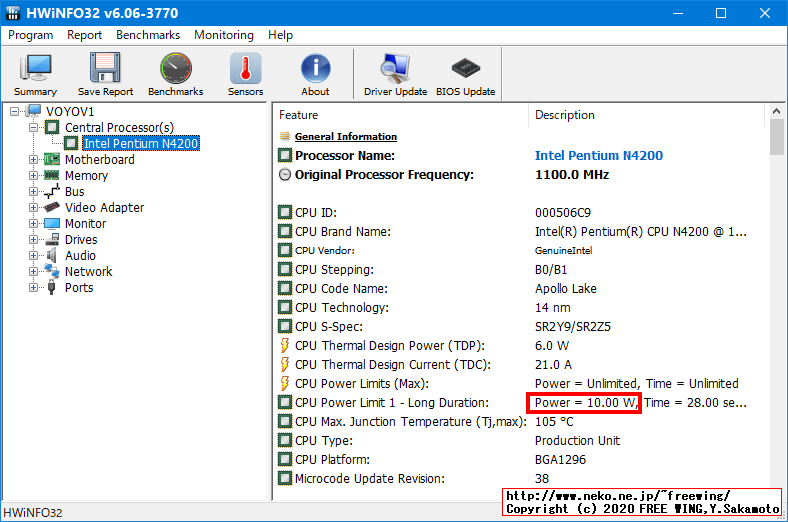
Task: Expand the Drives node
Action: (x=33, y=240)
